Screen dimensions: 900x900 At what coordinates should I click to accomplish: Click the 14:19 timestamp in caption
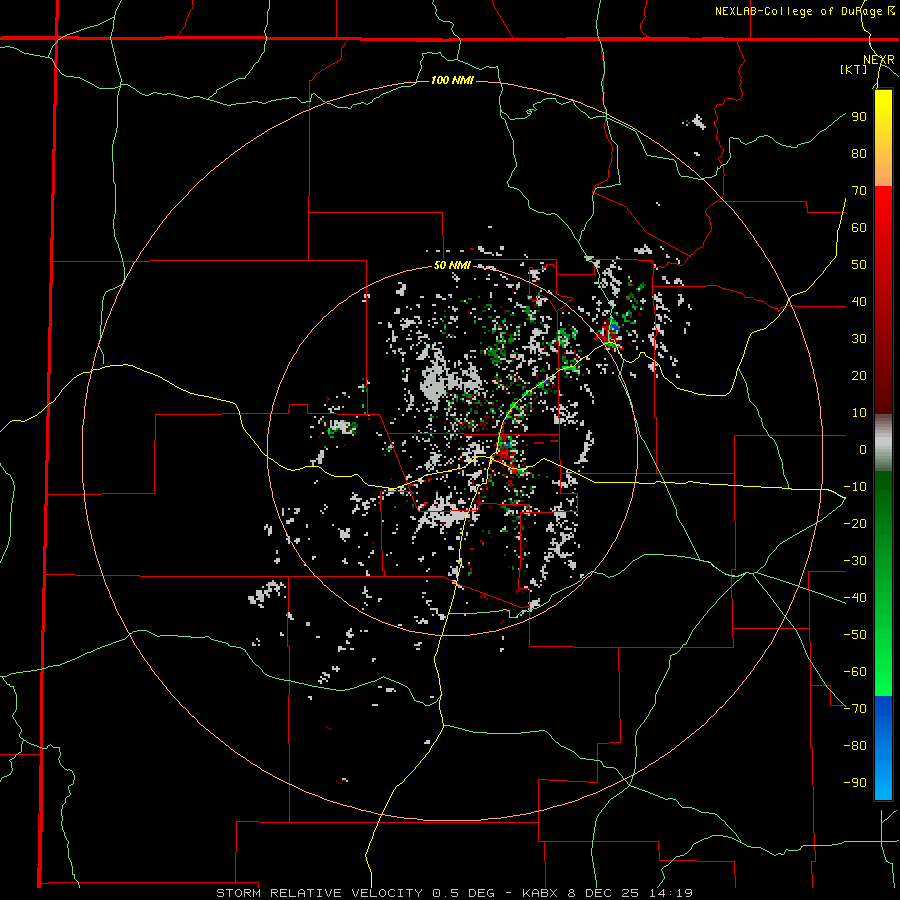tap(671, 893)
